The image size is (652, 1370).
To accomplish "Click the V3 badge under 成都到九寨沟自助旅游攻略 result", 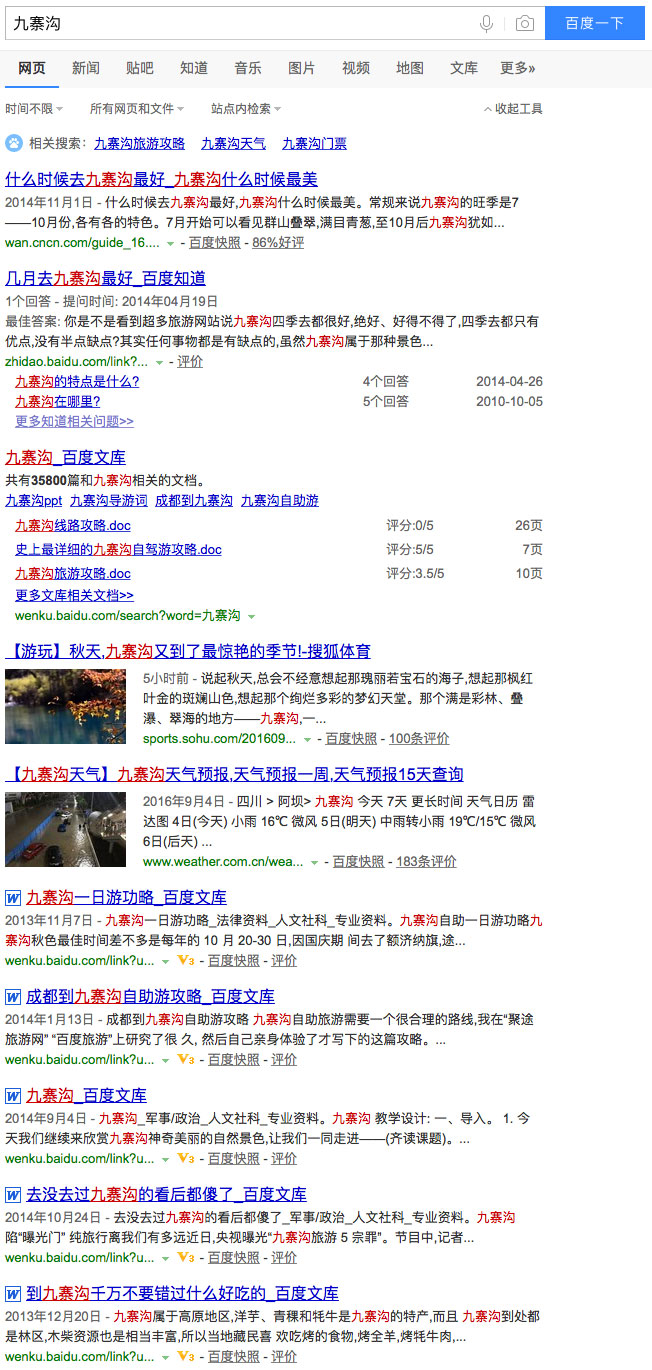I will [x=185, y=1059].
